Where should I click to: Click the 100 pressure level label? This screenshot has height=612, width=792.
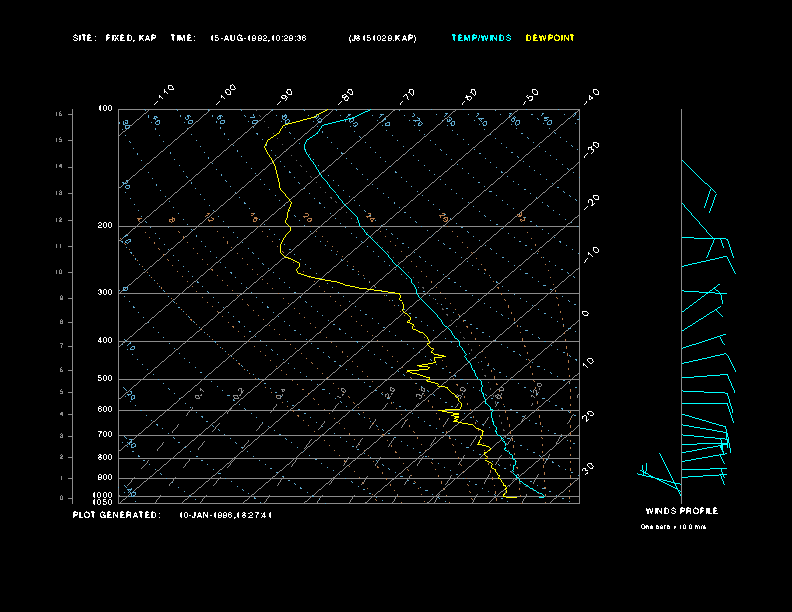tap(105, 108)
